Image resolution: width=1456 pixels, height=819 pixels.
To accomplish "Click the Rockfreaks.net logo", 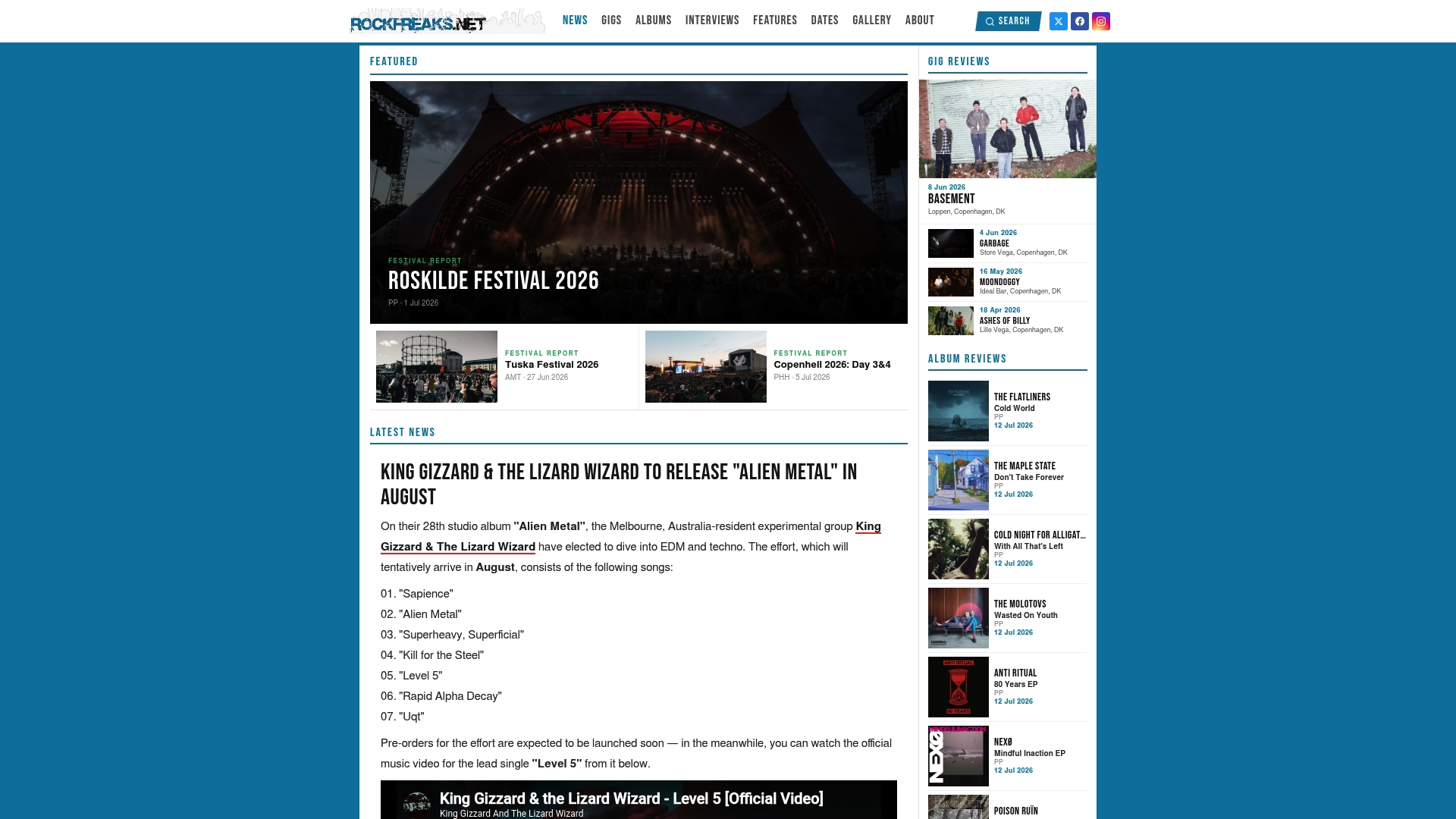I will pos(447,21).
